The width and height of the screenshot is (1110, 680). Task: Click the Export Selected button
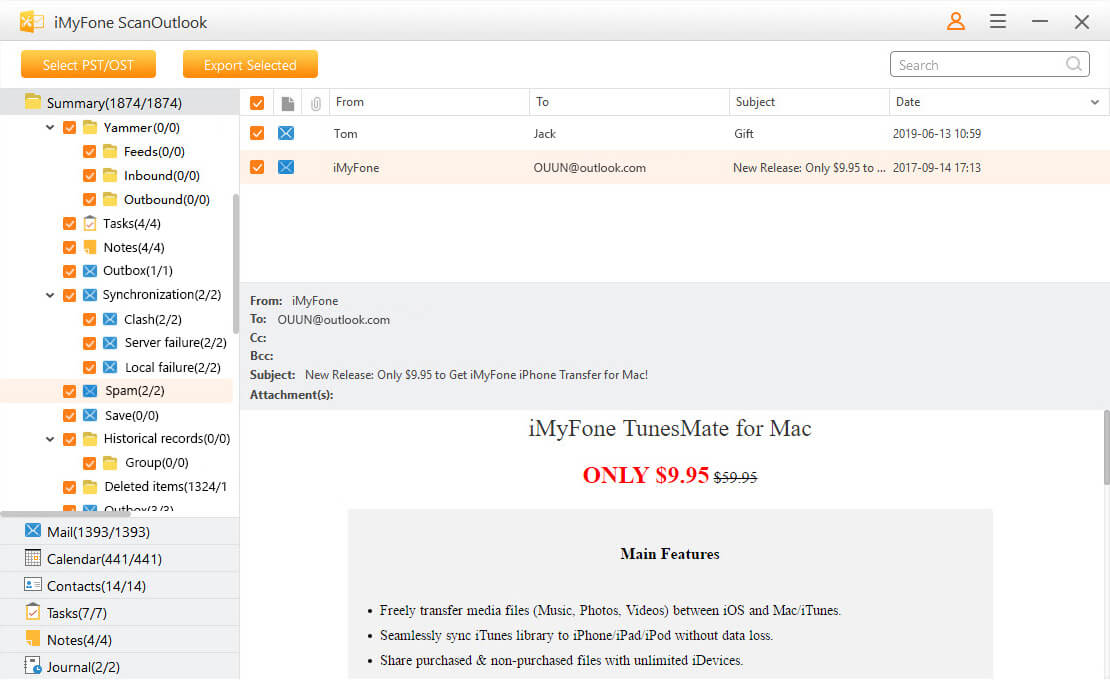pyautogui.click(x=250, y=63)
